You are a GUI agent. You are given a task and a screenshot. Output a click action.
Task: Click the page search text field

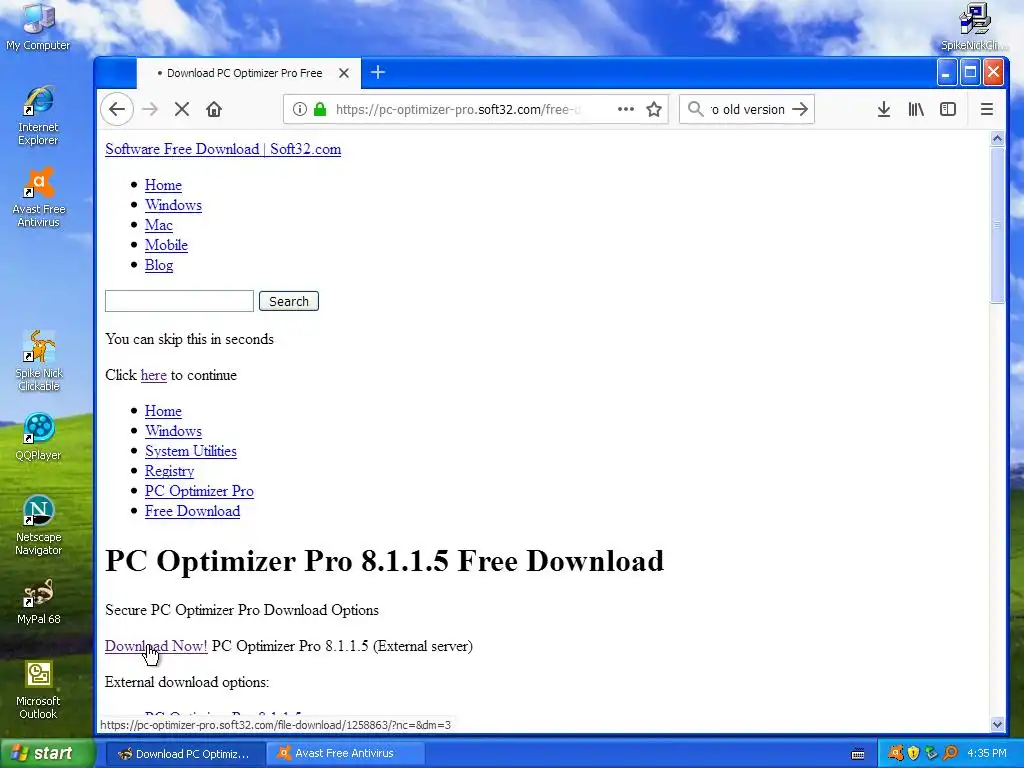pyautogui.click(x=180, y=301)
